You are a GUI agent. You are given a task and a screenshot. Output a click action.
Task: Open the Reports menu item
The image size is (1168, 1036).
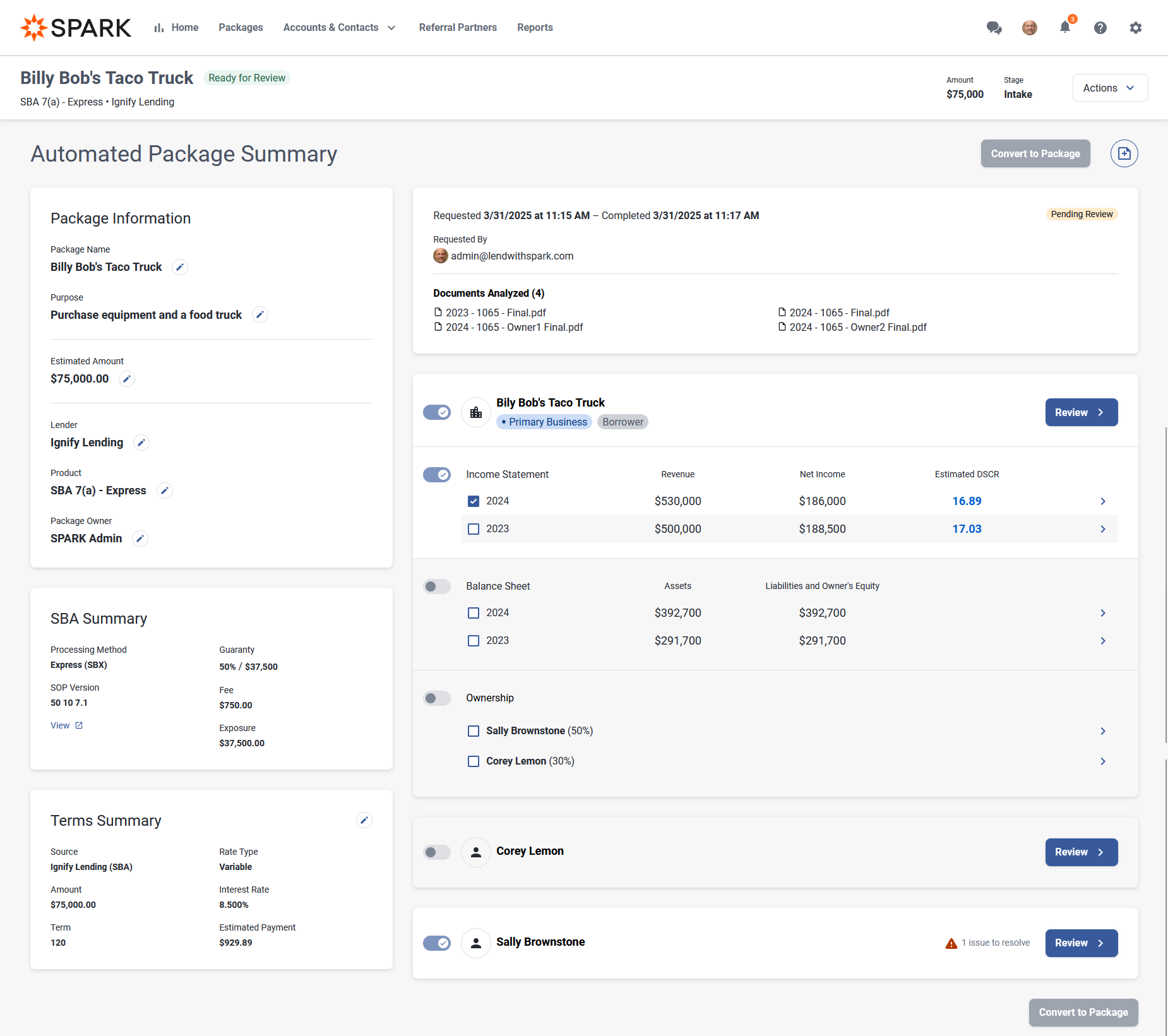click(535, 28)
